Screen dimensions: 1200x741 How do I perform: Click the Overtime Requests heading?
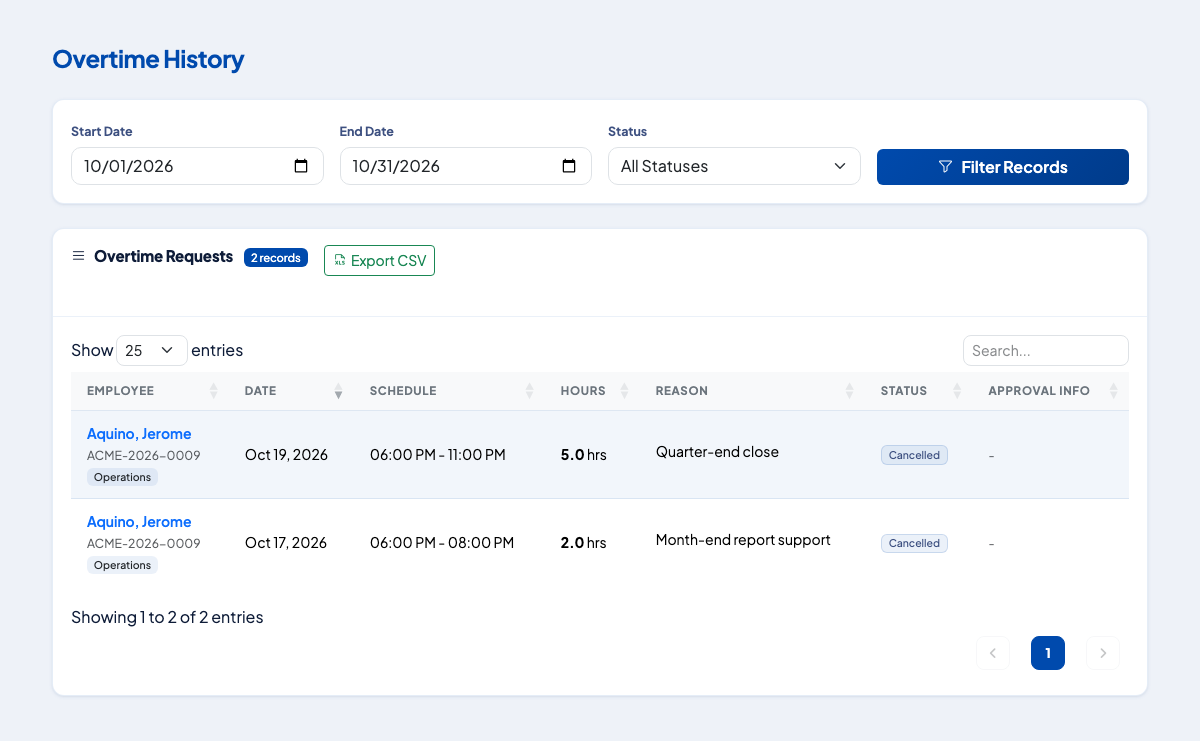163,256
